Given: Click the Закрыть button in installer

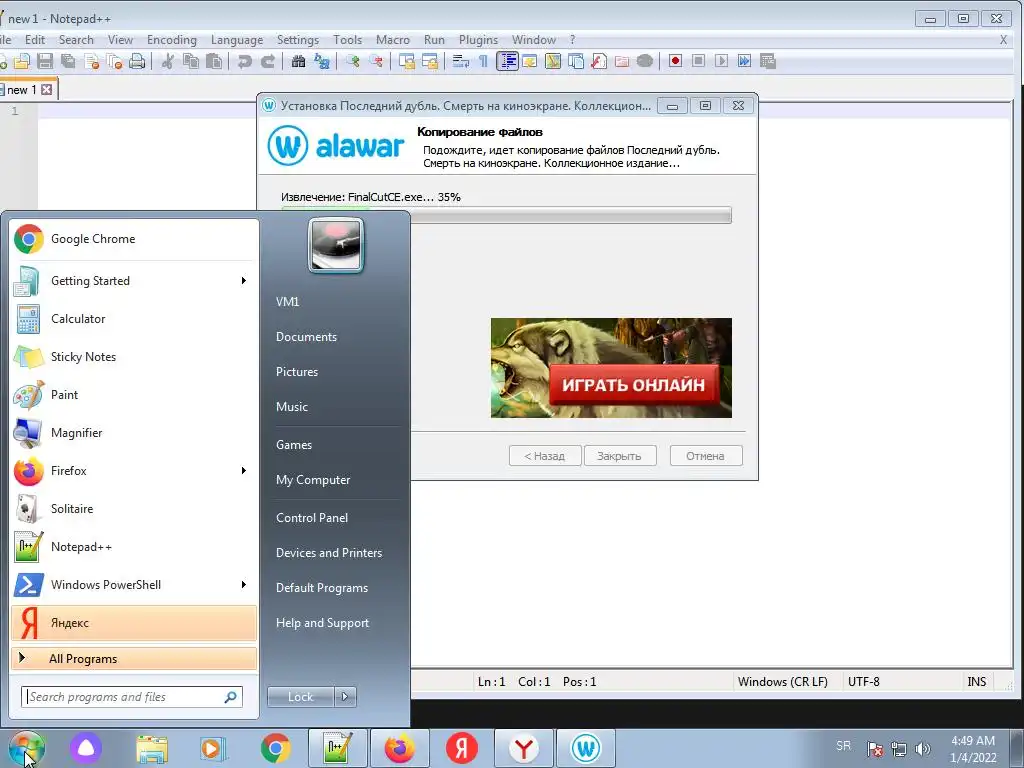Looking at the screenshot, I should (620, 456).
